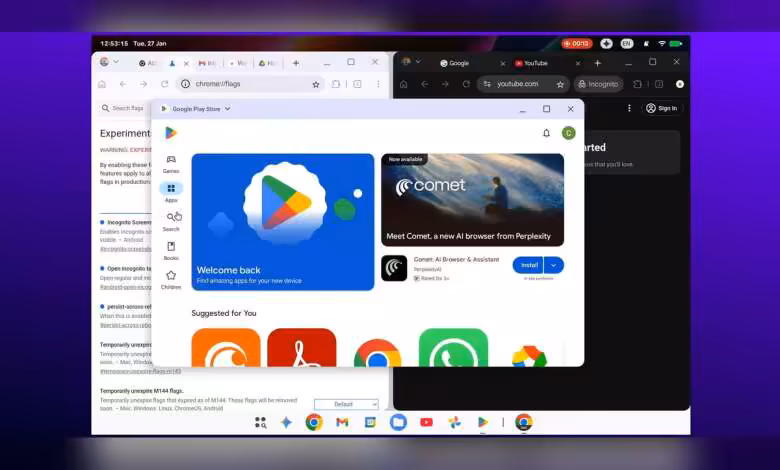Select the Apps sidebar icon

pos(171,190)
